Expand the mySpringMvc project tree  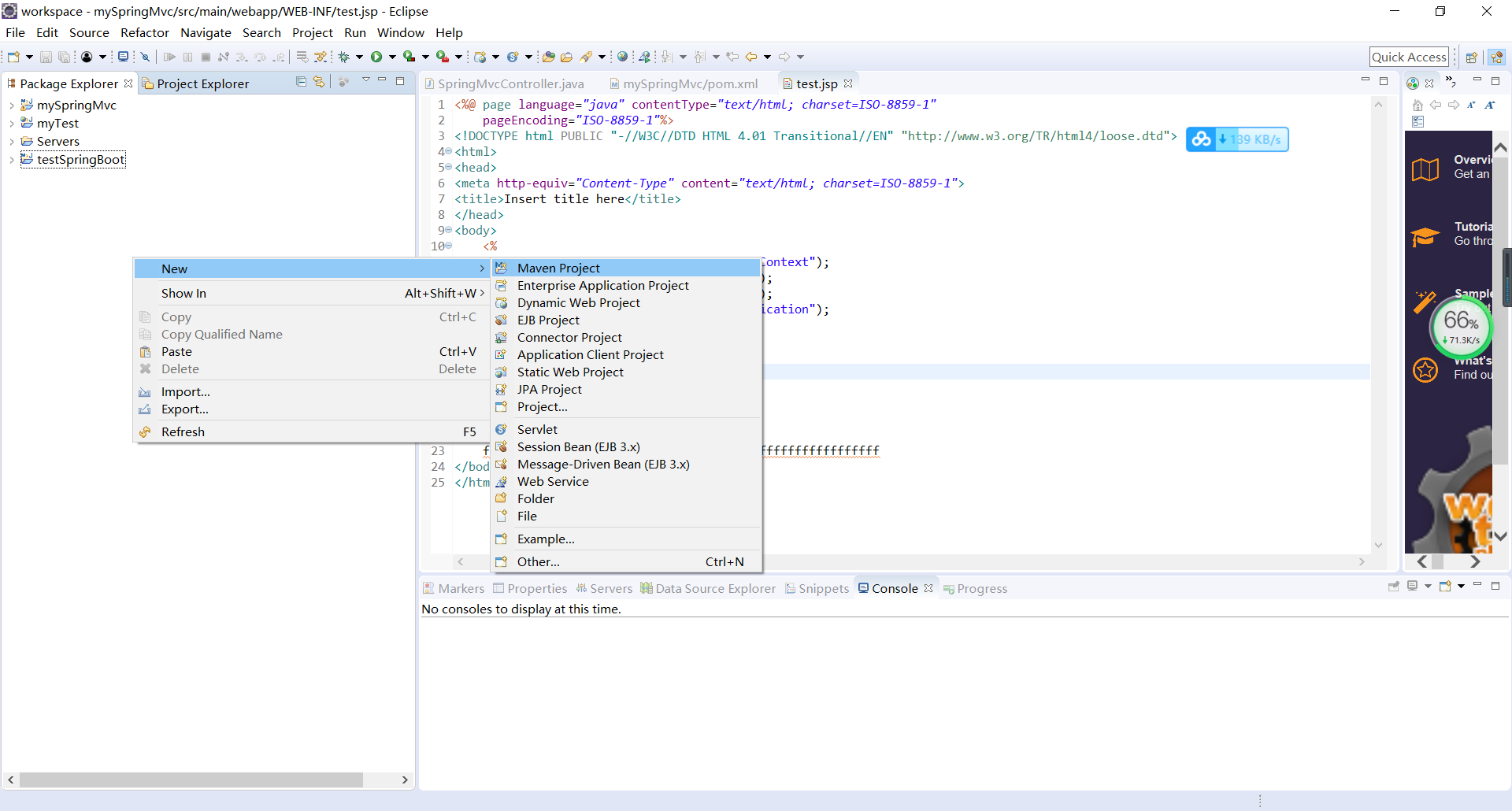[11, 106]
